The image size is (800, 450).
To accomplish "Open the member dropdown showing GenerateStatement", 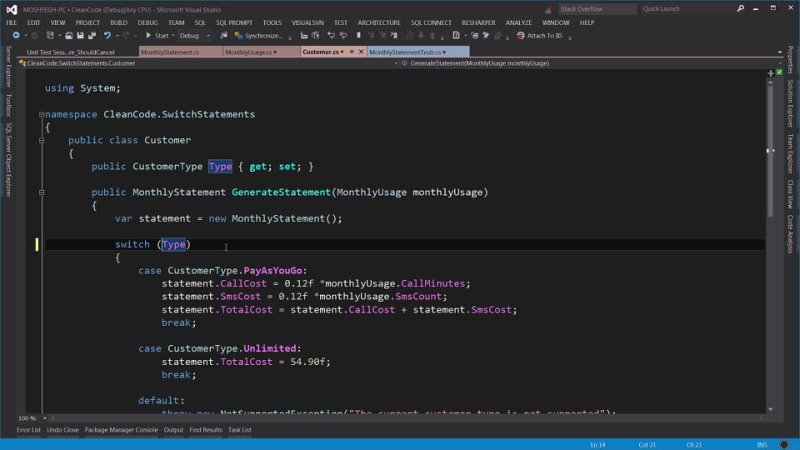I will [x=591, y=63].
